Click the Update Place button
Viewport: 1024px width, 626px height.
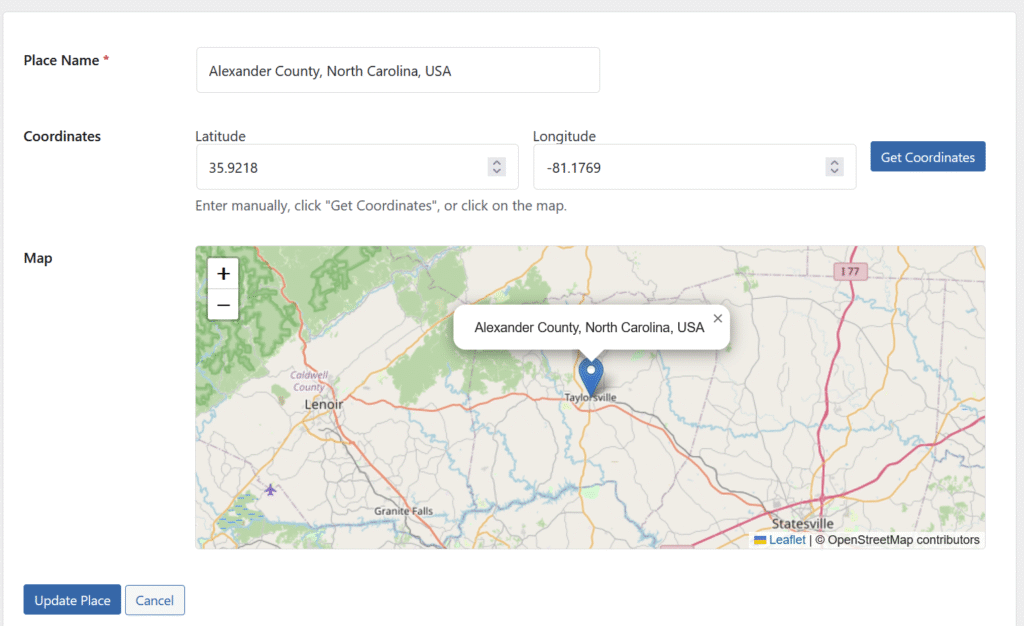coord(72,600)
